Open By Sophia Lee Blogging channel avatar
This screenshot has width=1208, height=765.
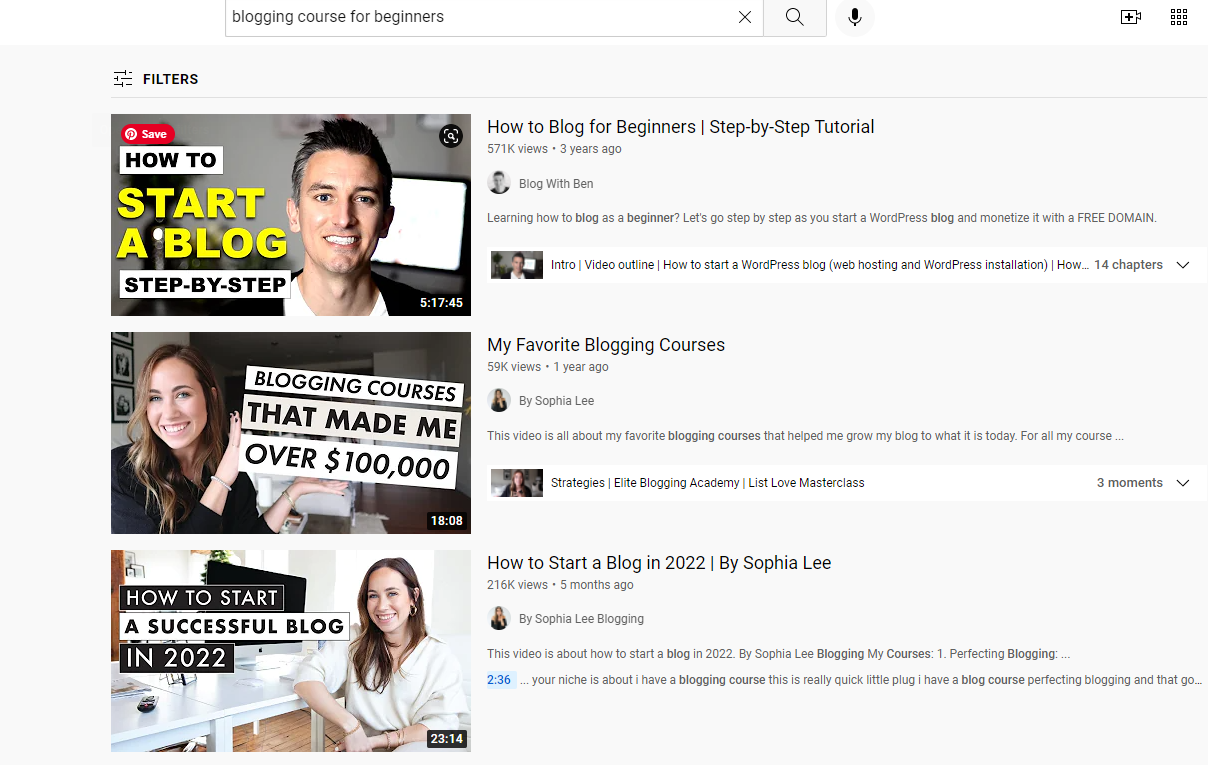coord(499,618)
